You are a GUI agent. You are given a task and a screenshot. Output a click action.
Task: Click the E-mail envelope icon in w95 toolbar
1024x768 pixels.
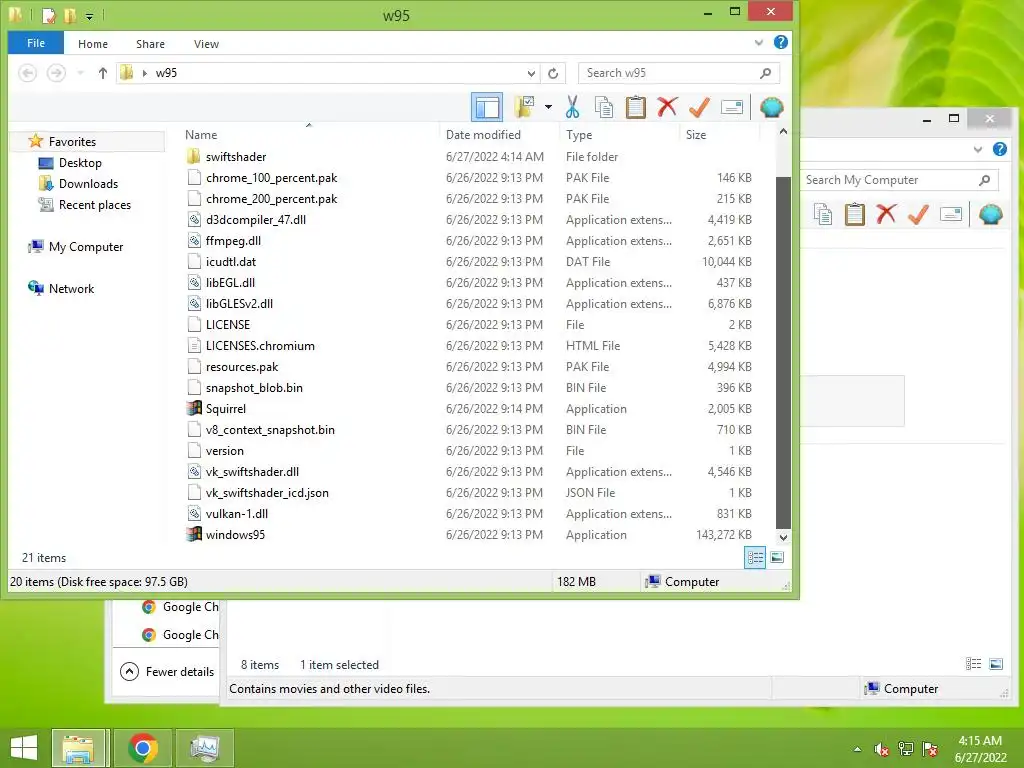pyautogui.click(x=731, y=107)
